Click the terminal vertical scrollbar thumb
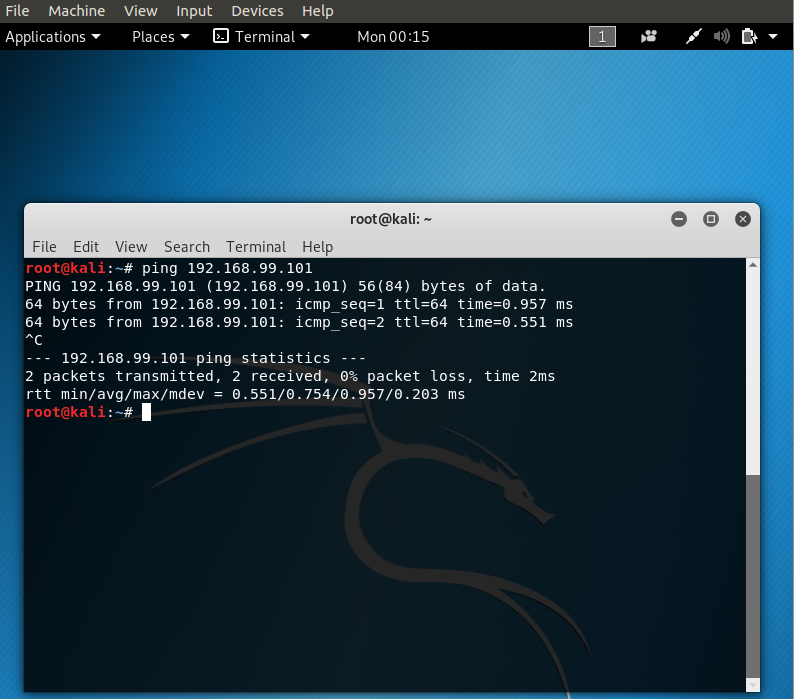This screenshot has width=794, height=699. point(753,576)
